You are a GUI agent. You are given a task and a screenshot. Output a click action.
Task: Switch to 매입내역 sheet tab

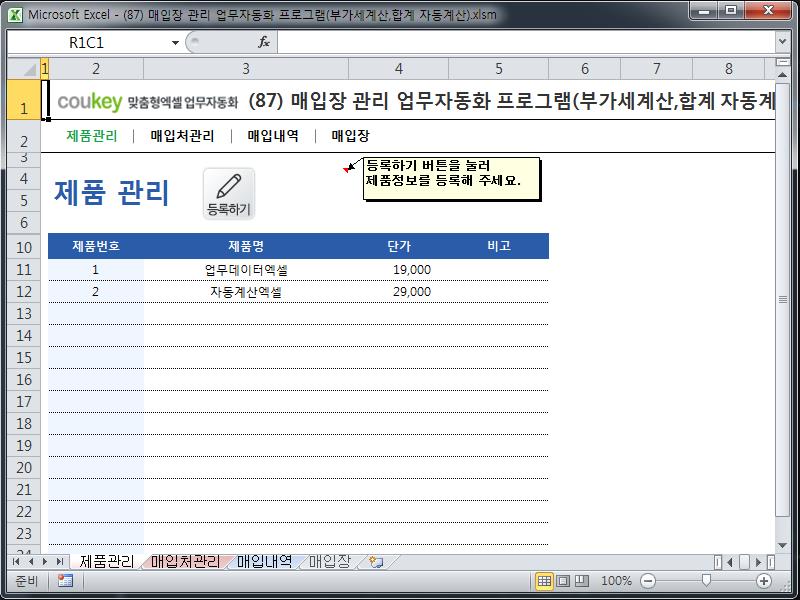[x=264, y=562]
